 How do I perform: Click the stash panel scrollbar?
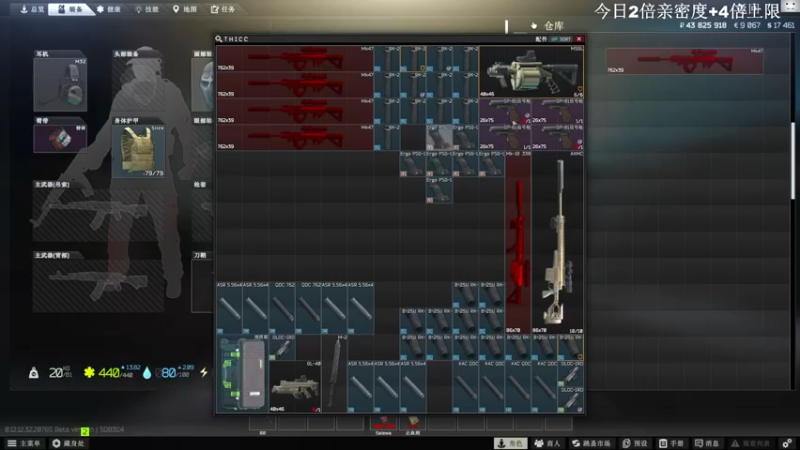[792, 161]
